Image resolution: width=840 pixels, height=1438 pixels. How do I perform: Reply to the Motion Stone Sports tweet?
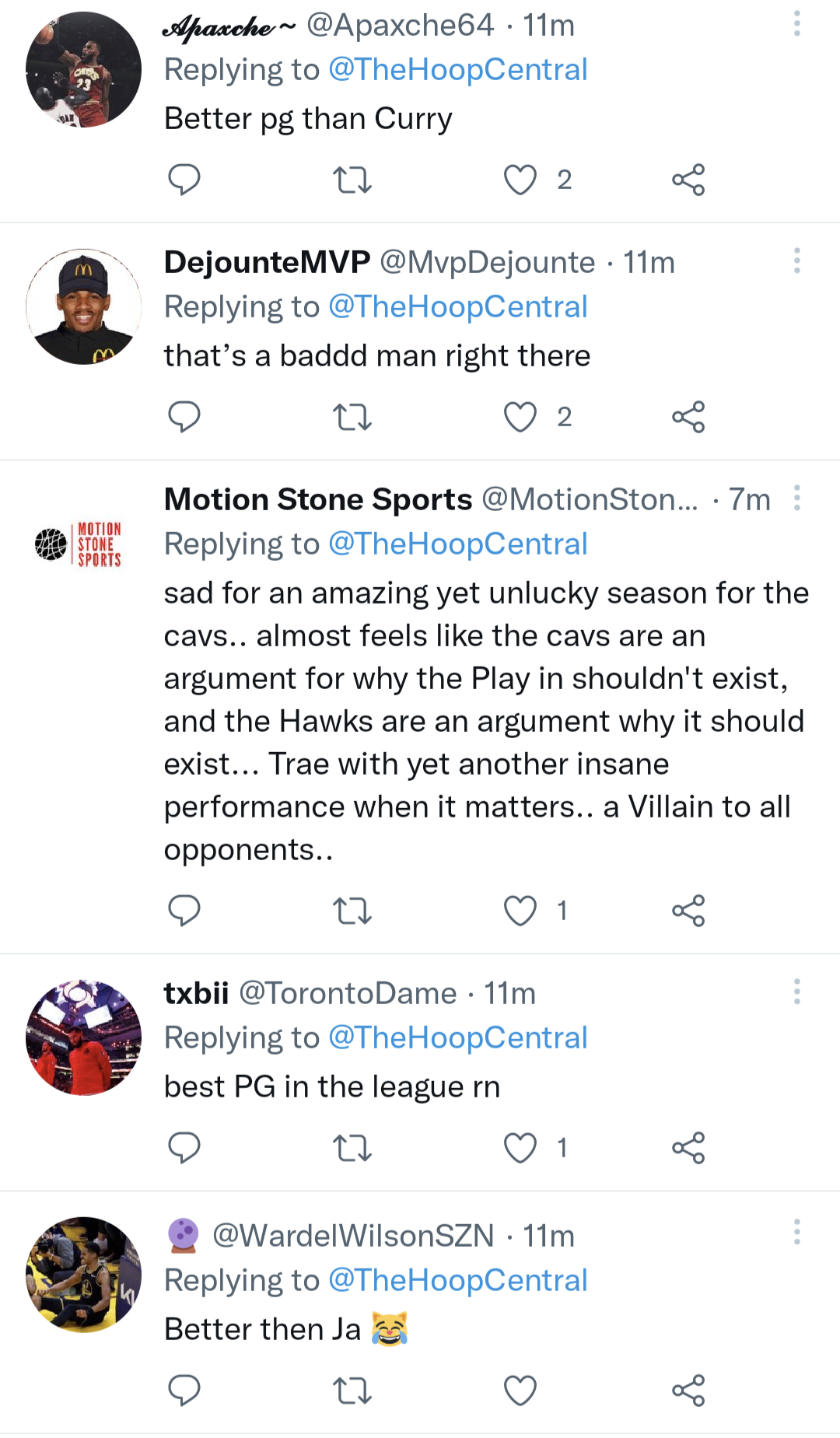(x=184, y=911)
